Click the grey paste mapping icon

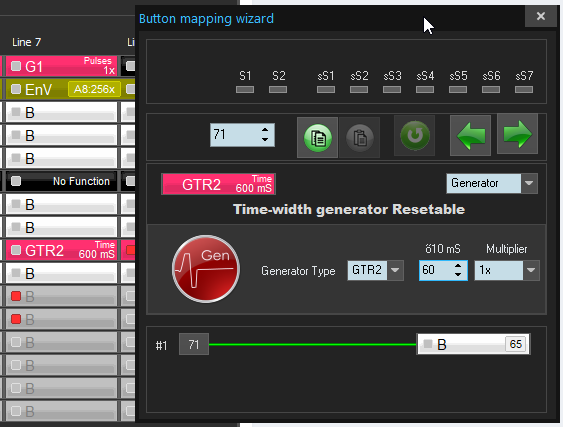pyautogui.click(x=359, y=138)
